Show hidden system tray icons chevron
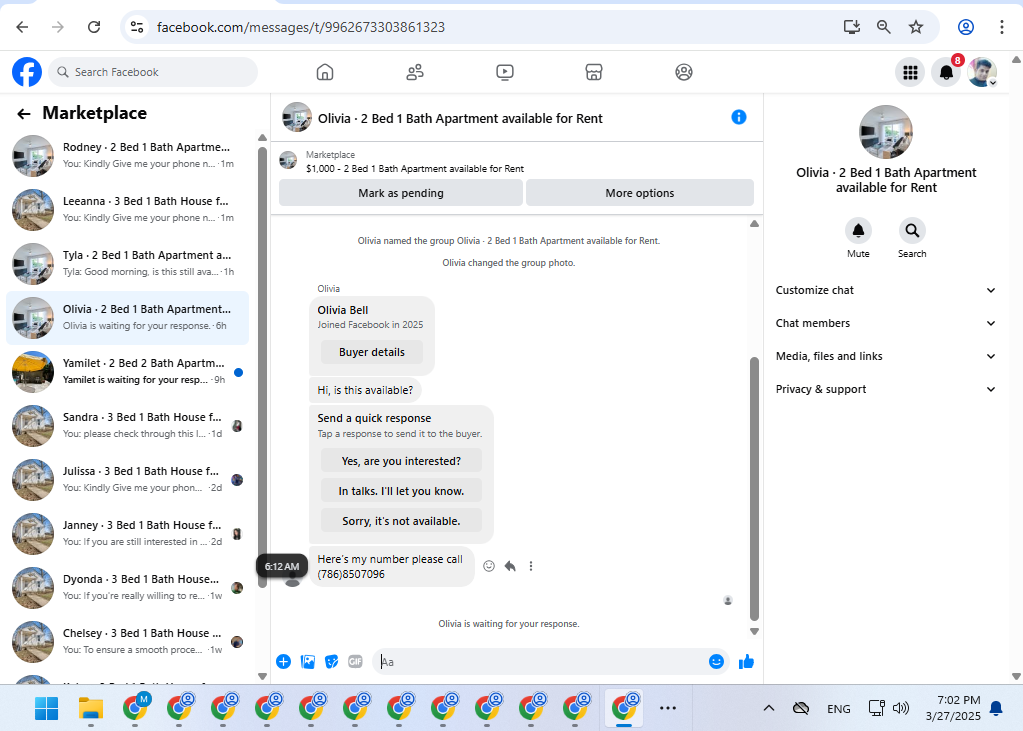The image size is (1023, 731). point(769,708)
